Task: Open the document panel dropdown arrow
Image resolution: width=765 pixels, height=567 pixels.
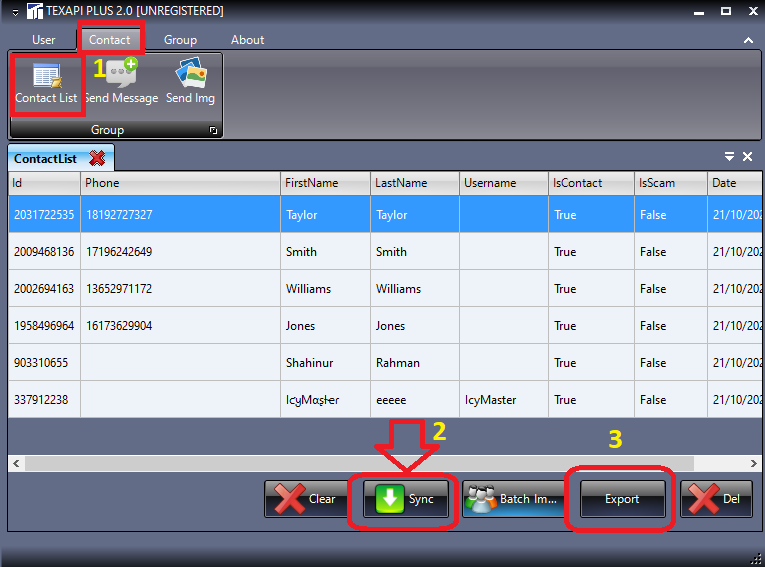Action: point(730,157)
